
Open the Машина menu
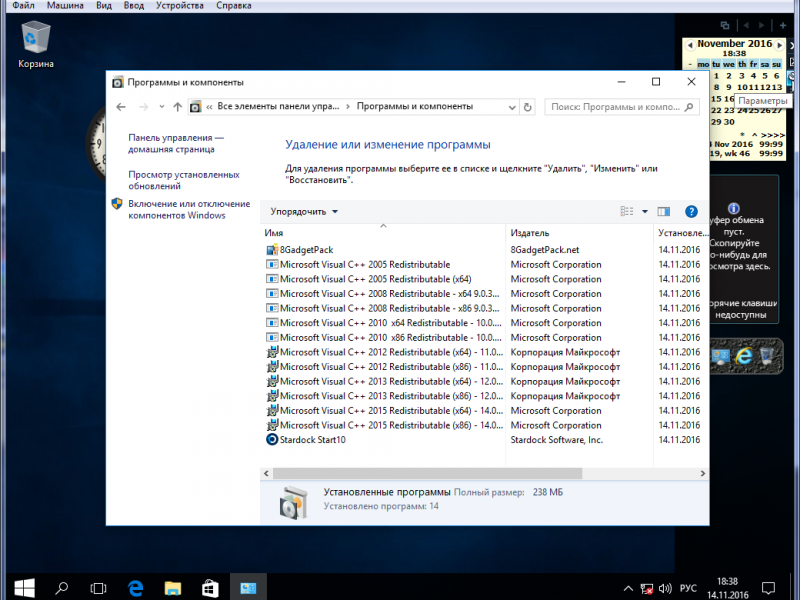tap(65, 6)
